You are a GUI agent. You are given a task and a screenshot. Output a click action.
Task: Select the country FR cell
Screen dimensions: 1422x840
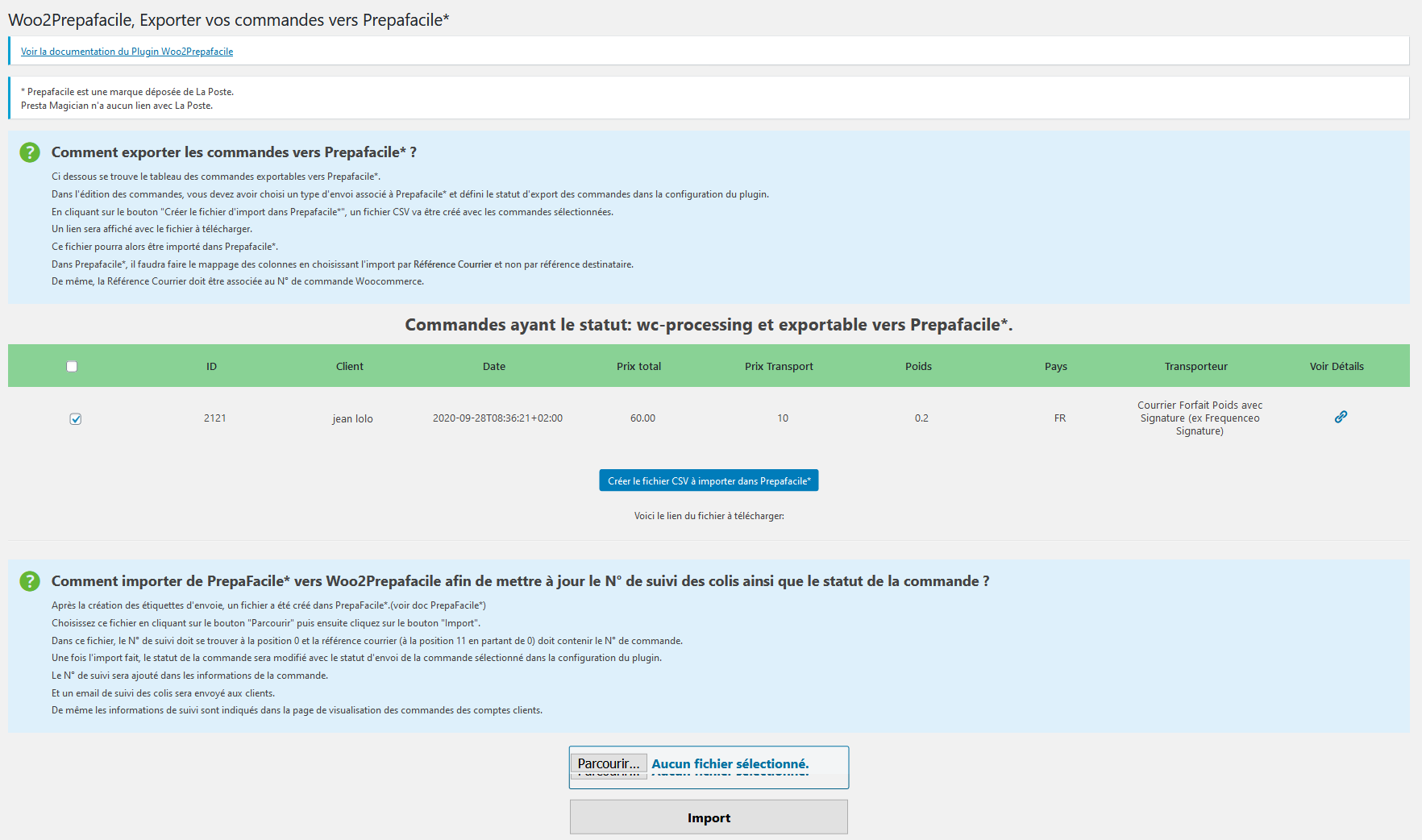(1060, 418)
